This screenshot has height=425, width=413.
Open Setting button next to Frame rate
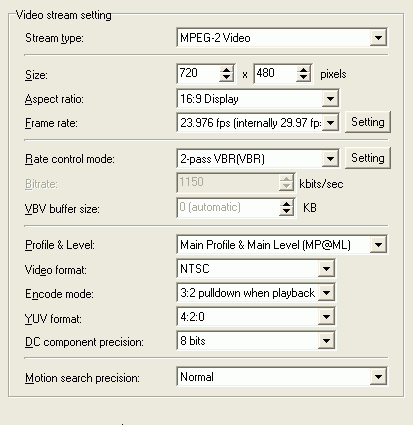pos(368,122)
